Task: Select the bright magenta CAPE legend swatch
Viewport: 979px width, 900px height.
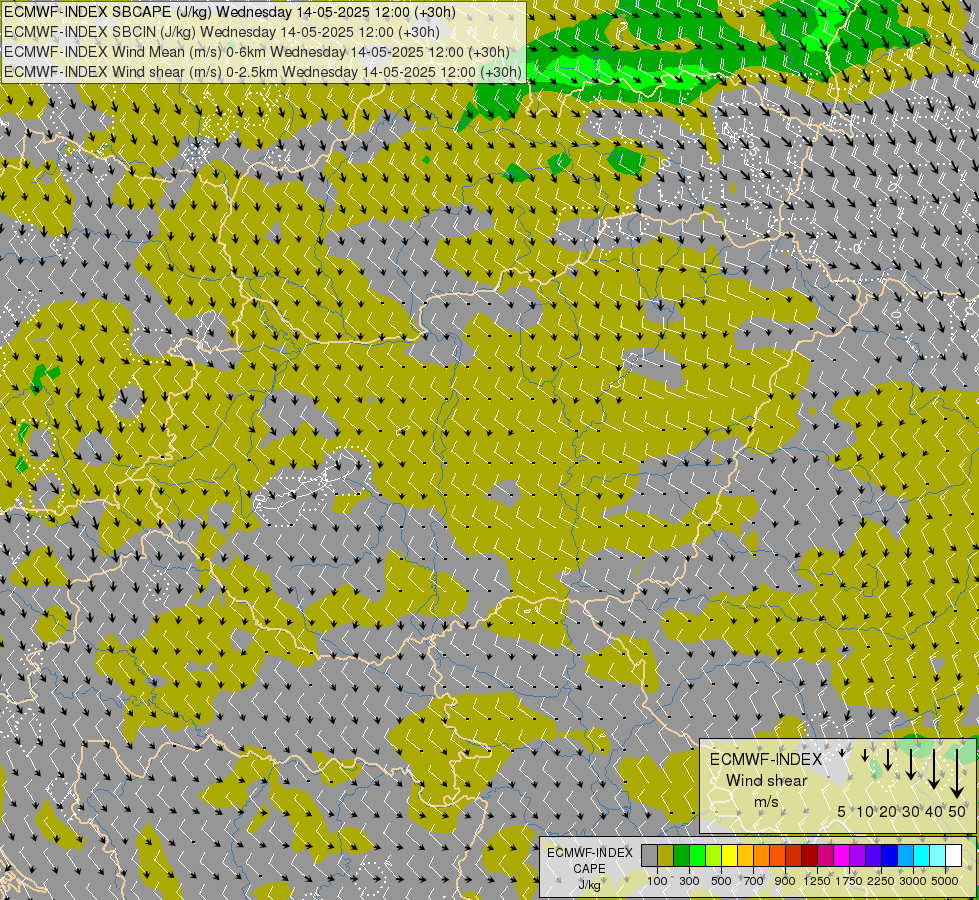Action: (842, 855)
